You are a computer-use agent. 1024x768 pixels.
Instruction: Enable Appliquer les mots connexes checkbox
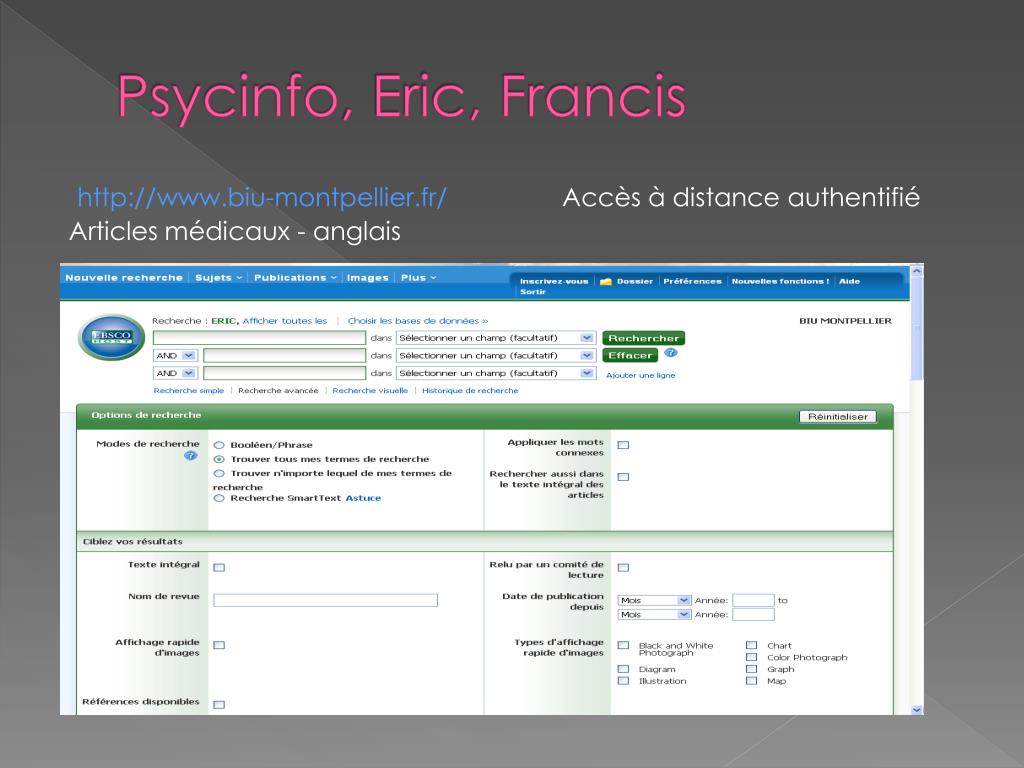pos(624,445)
